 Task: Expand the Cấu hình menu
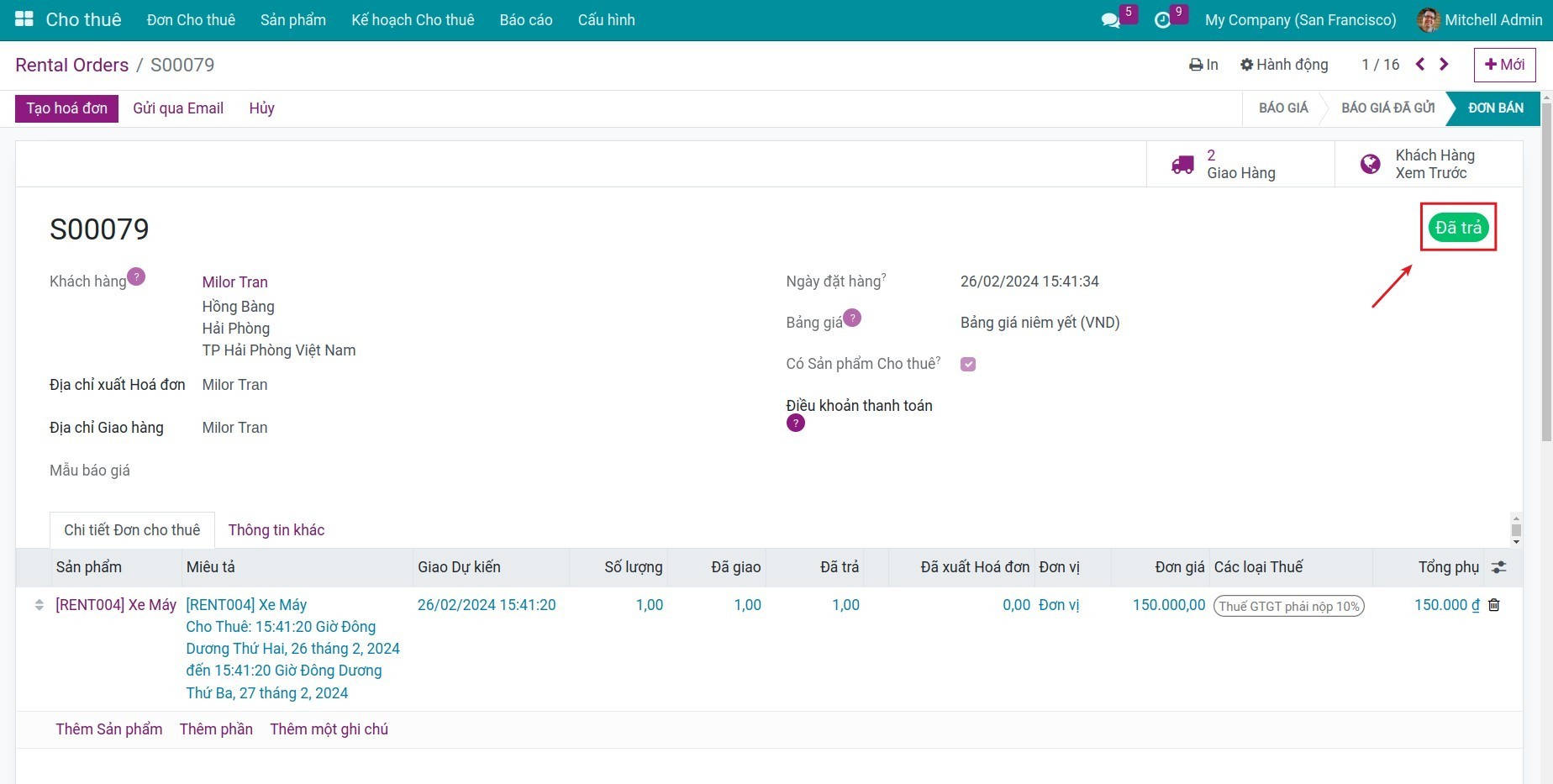pos(606,20)
